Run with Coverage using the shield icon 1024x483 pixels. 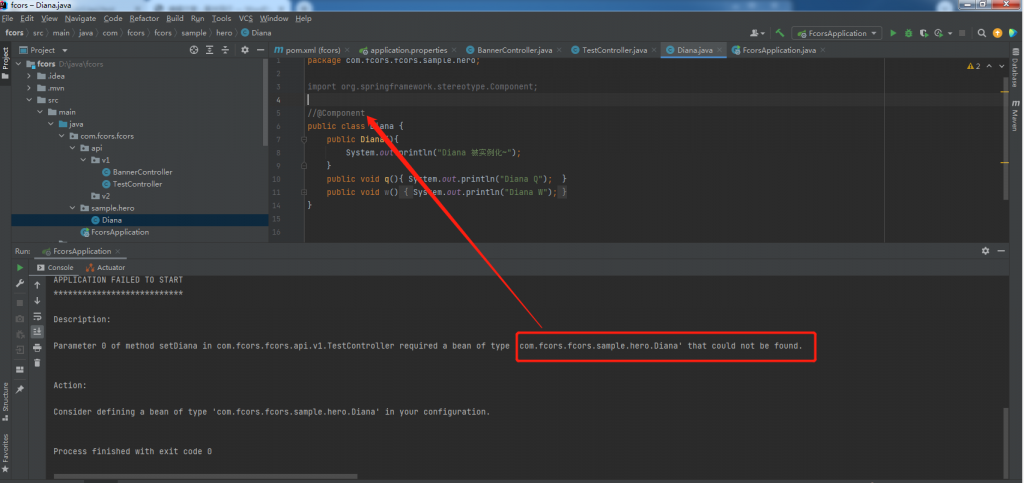[x=923, y=33]
